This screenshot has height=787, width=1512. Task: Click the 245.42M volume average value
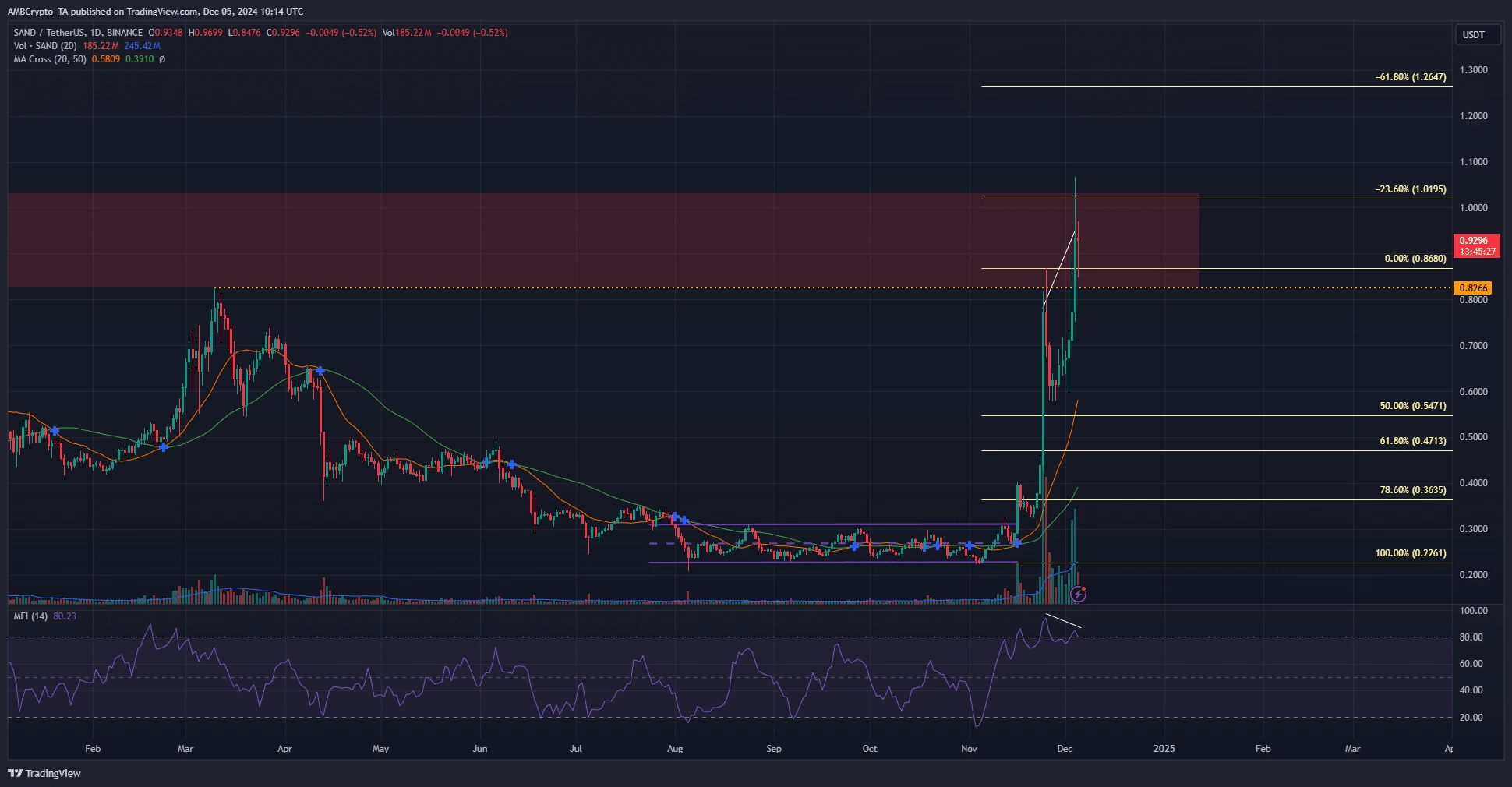tap(142, 46)
